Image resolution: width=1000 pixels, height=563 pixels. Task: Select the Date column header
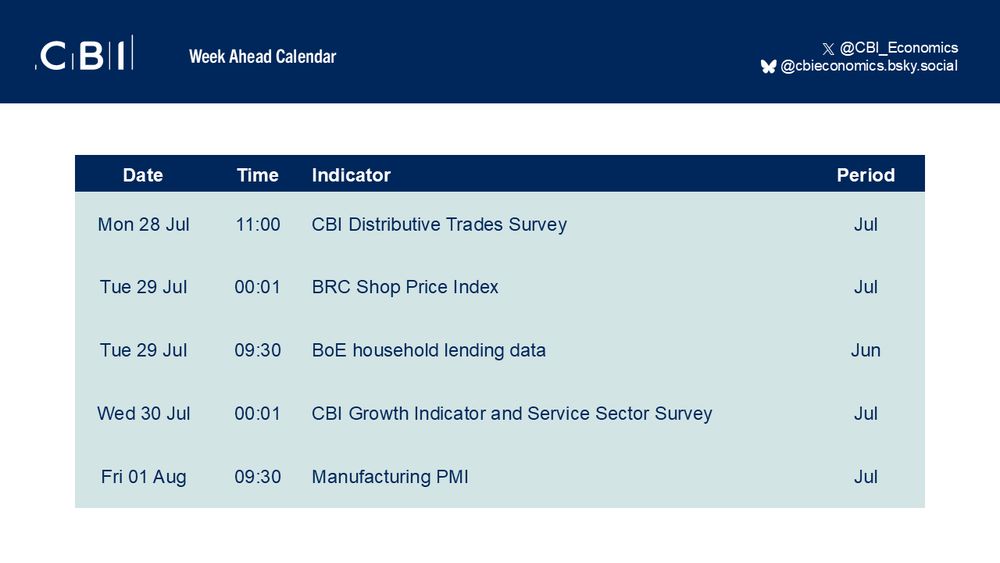click(x=143, y=175)
